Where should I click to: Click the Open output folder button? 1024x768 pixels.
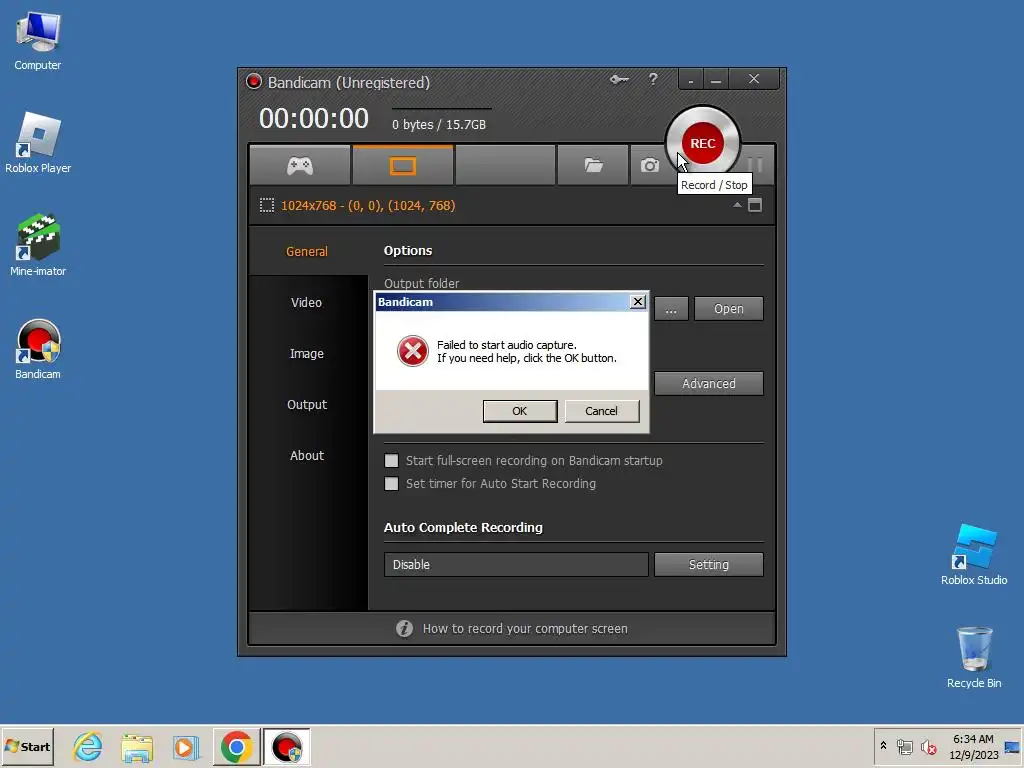(728, 309)
